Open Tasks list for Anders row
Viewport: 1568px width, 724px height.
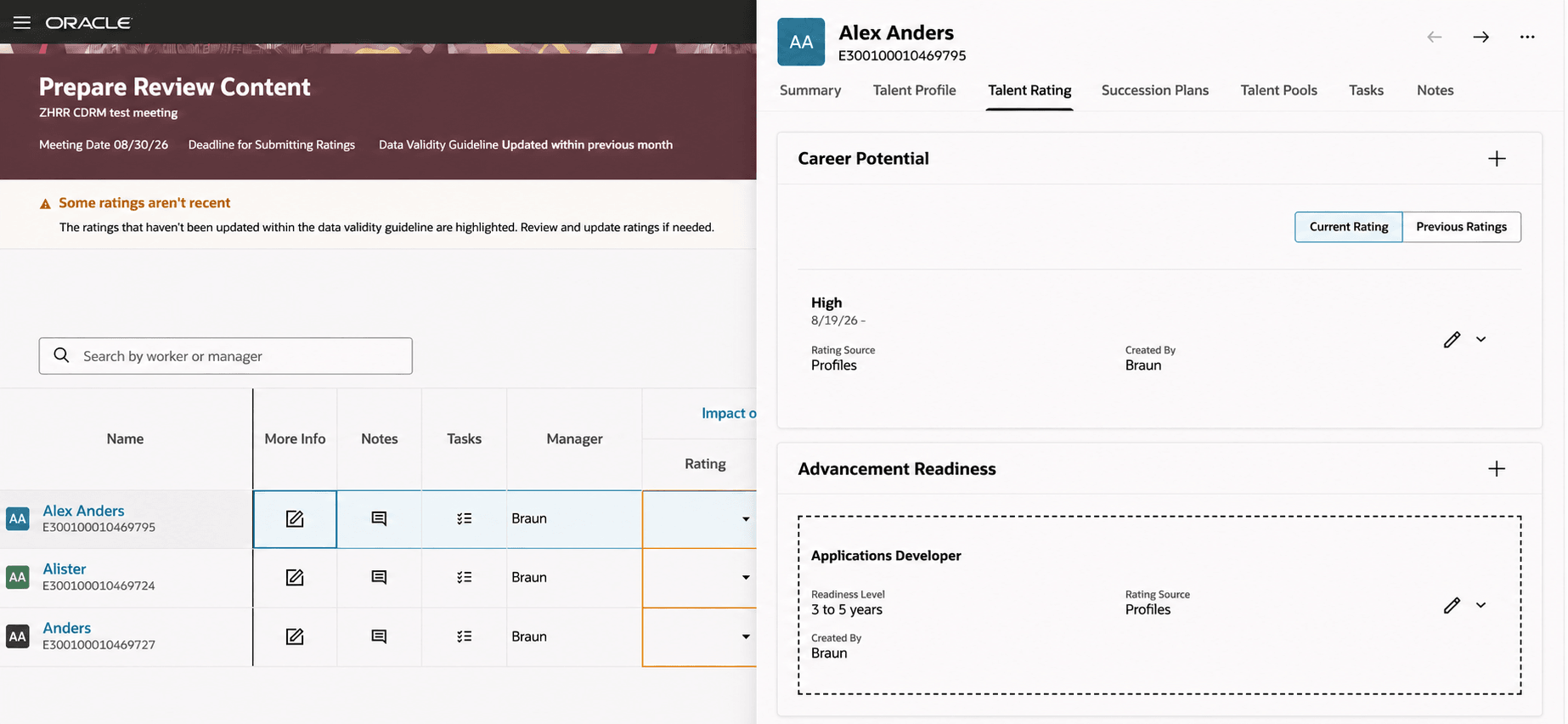[464, 636]
